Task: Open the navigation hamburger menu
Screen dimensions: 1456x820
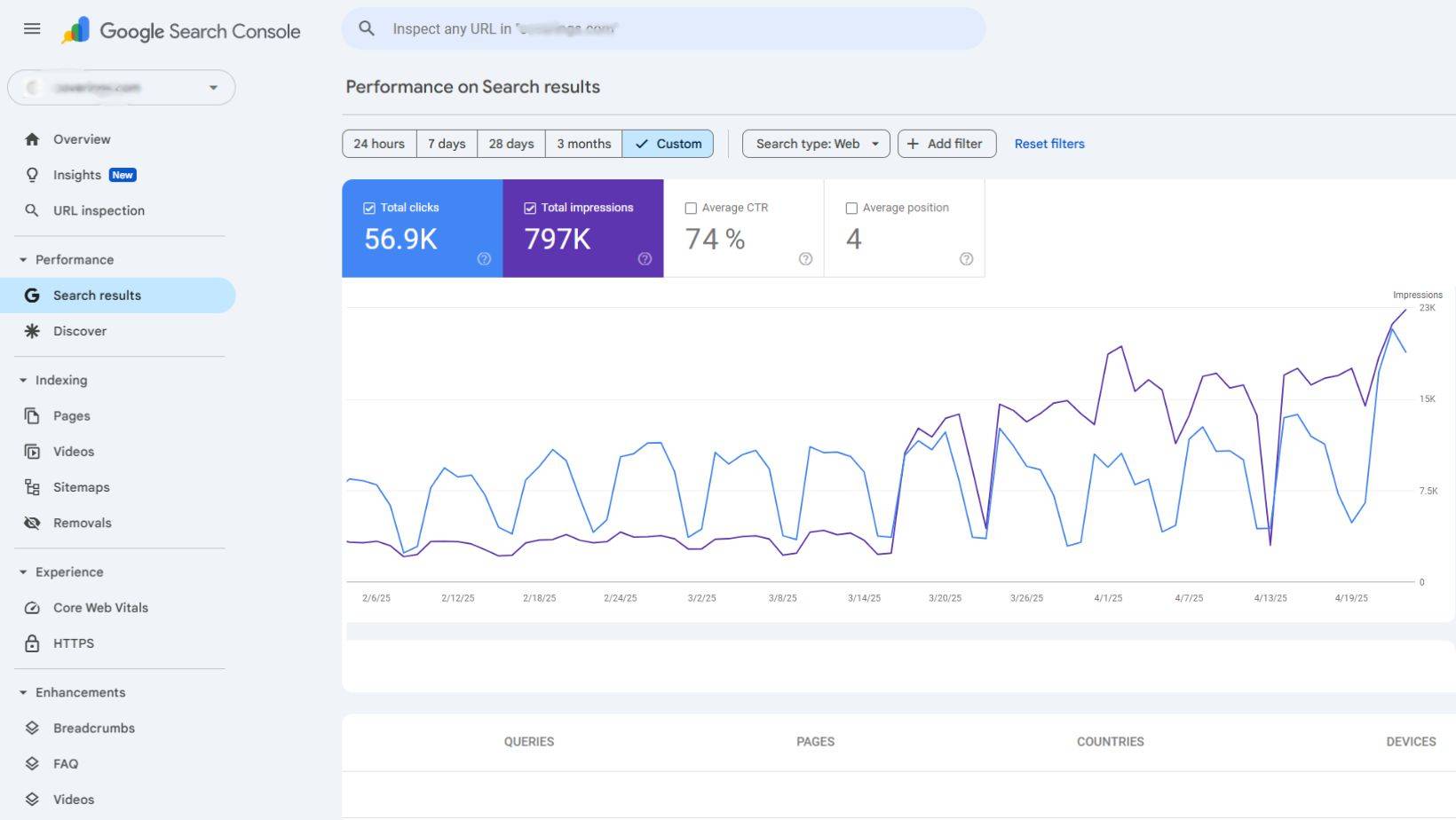Action: coord(31,28)
